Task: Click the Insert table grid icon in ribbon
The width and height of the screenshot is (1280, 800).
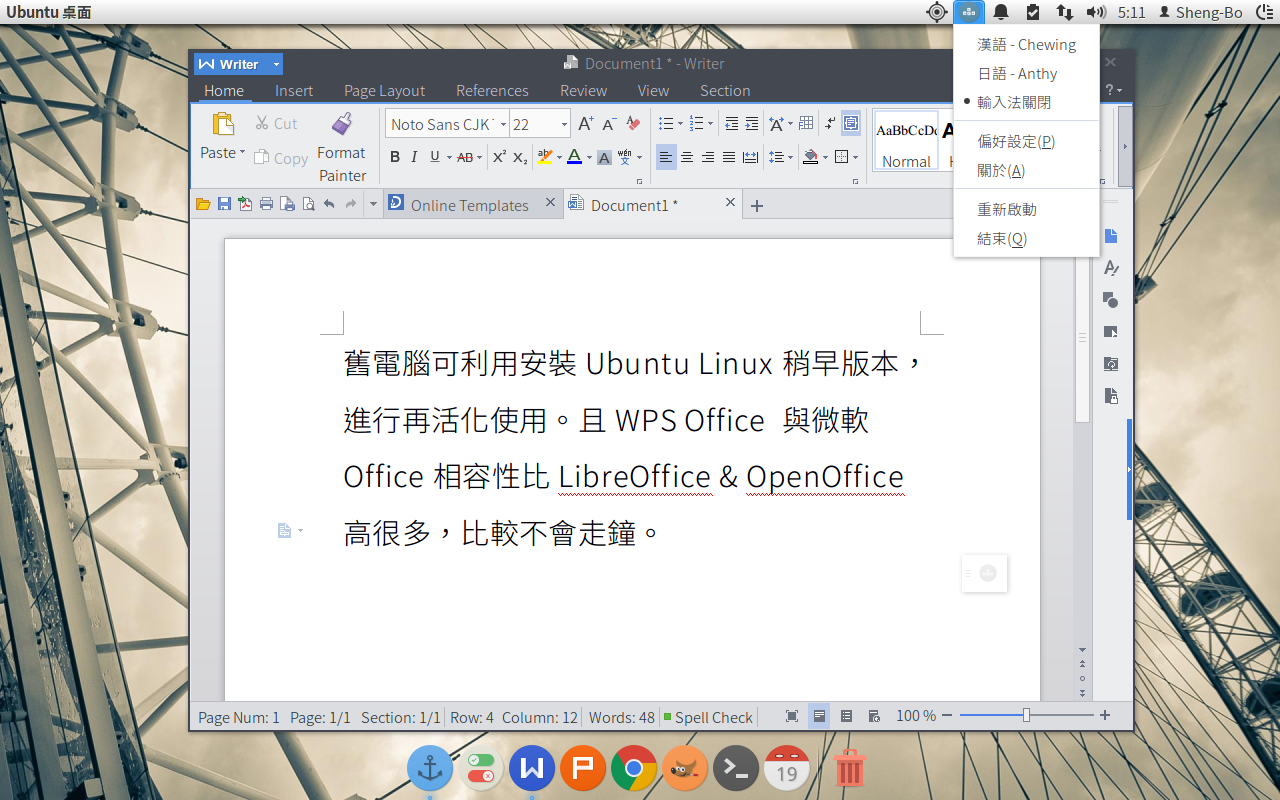Action: (806, 124)
